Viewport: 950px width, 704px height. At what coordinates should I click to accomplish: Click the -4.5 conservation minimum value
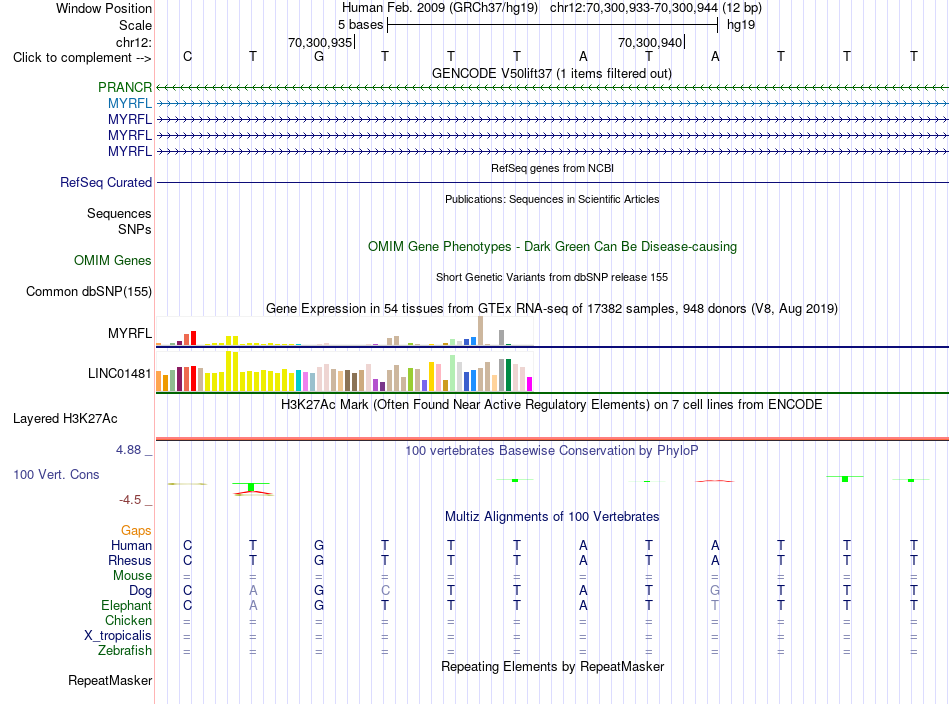pos(130,500)
